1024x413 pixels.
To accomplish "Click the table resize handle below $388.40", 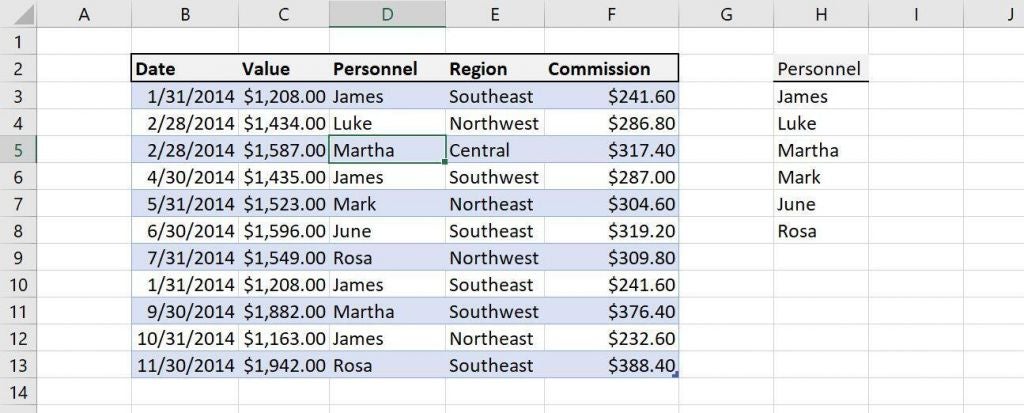I will (675, 374).
